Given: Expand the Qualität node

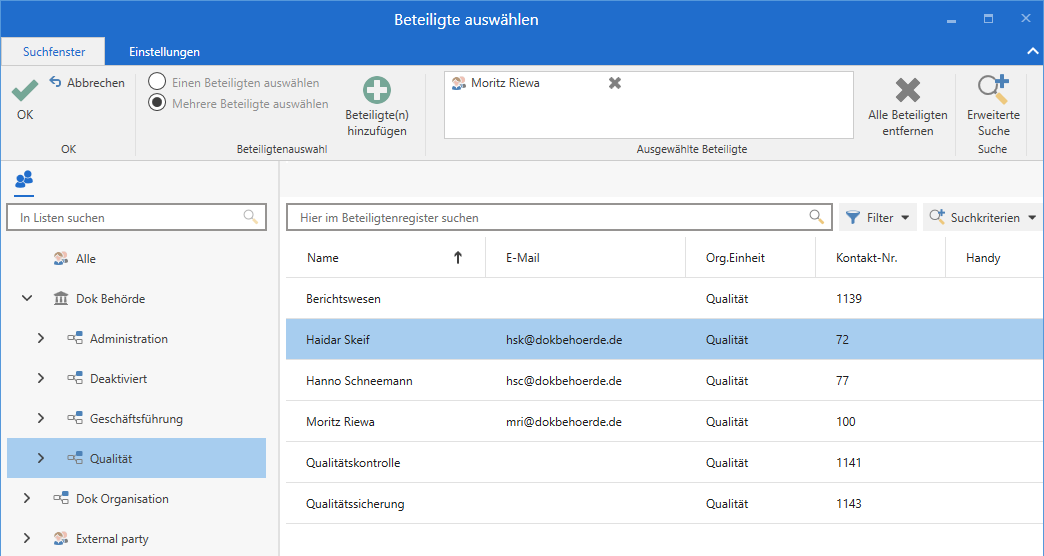Looking at the screenshot, I should point(41,458).
